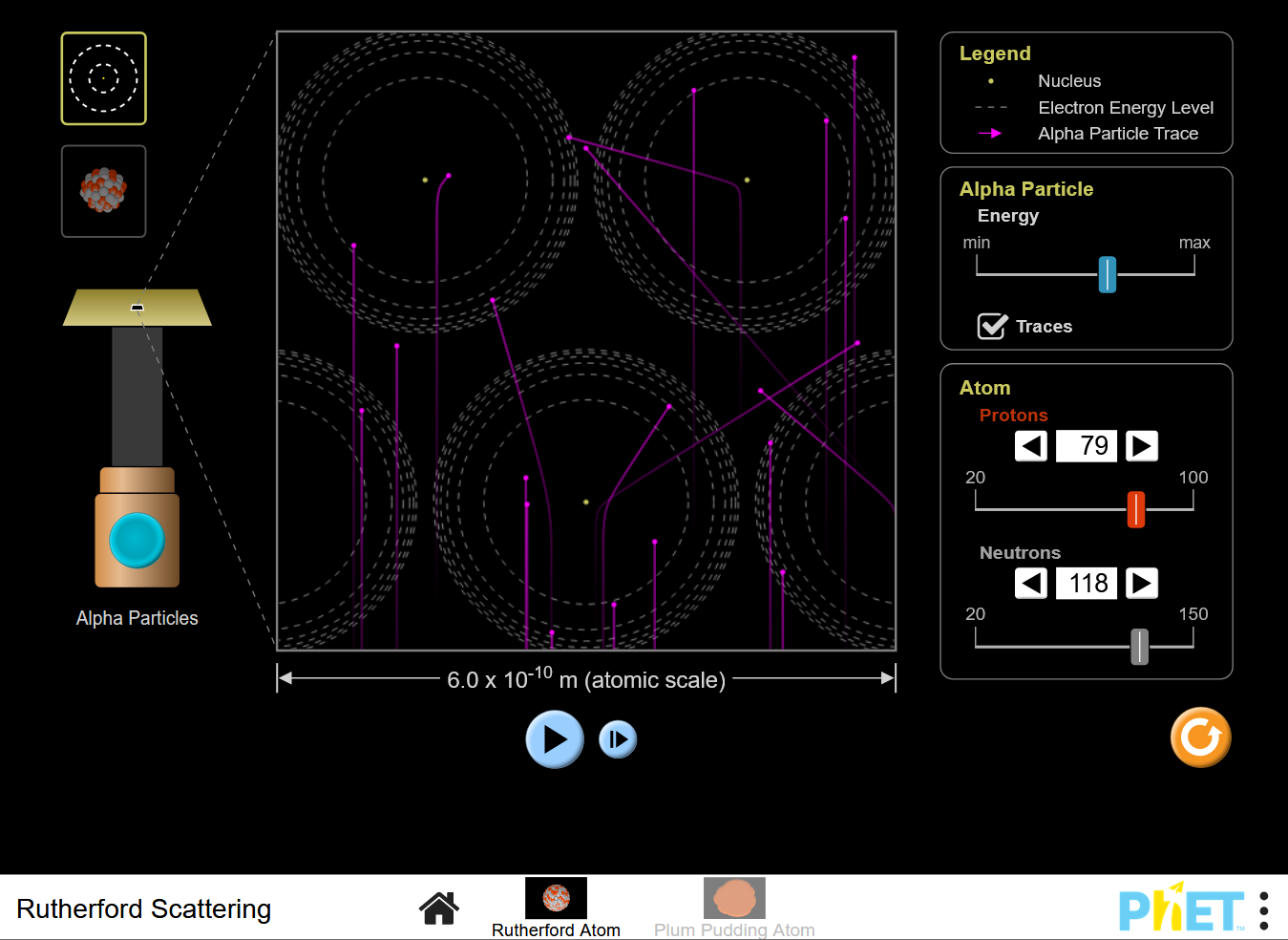This screenshot has width=1288, height=940.
Task: Click the red Protons slider thumb
Action: (x=1135, y=509)
